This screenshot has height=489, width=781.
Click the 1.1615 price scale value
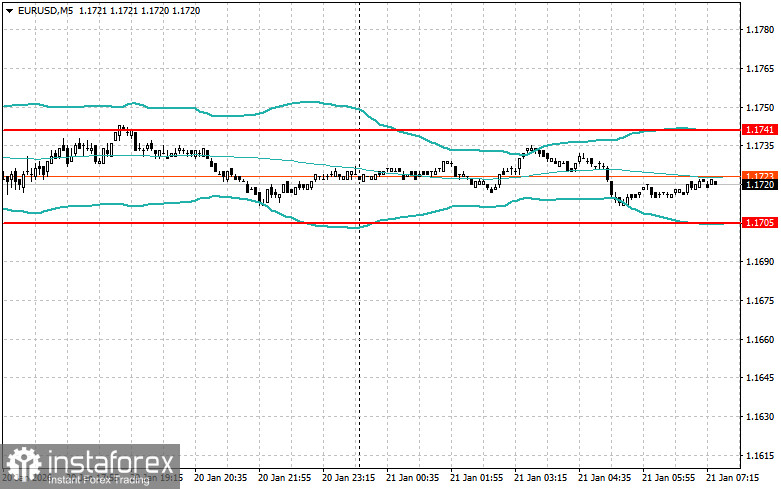click(760, 456)
